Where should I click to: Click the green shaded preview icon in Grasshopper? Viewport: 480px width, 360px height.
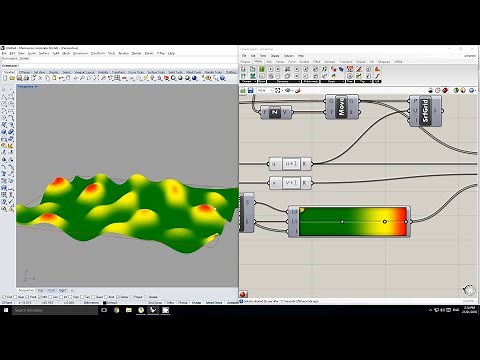pyautogui.click(x=456, y=90)
